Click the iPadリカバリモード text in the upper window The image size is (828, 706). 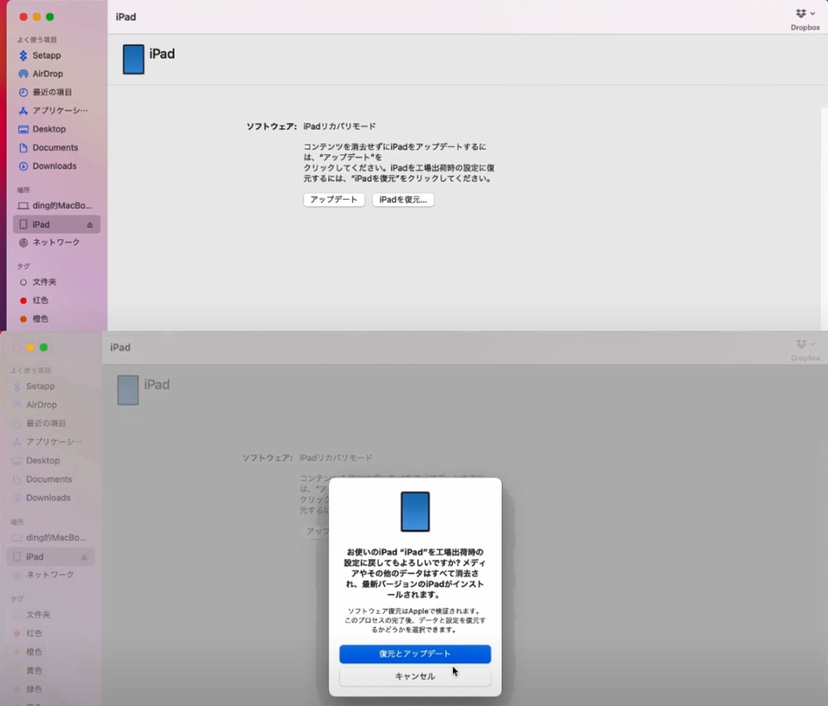(x=340, y=126)
